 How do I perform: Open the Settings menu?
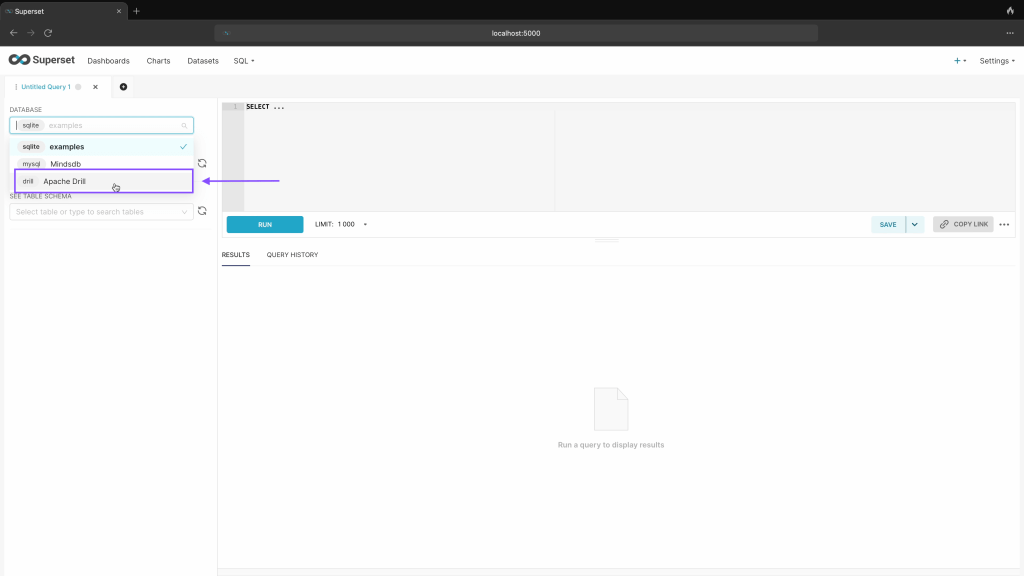tap(996, 61)
